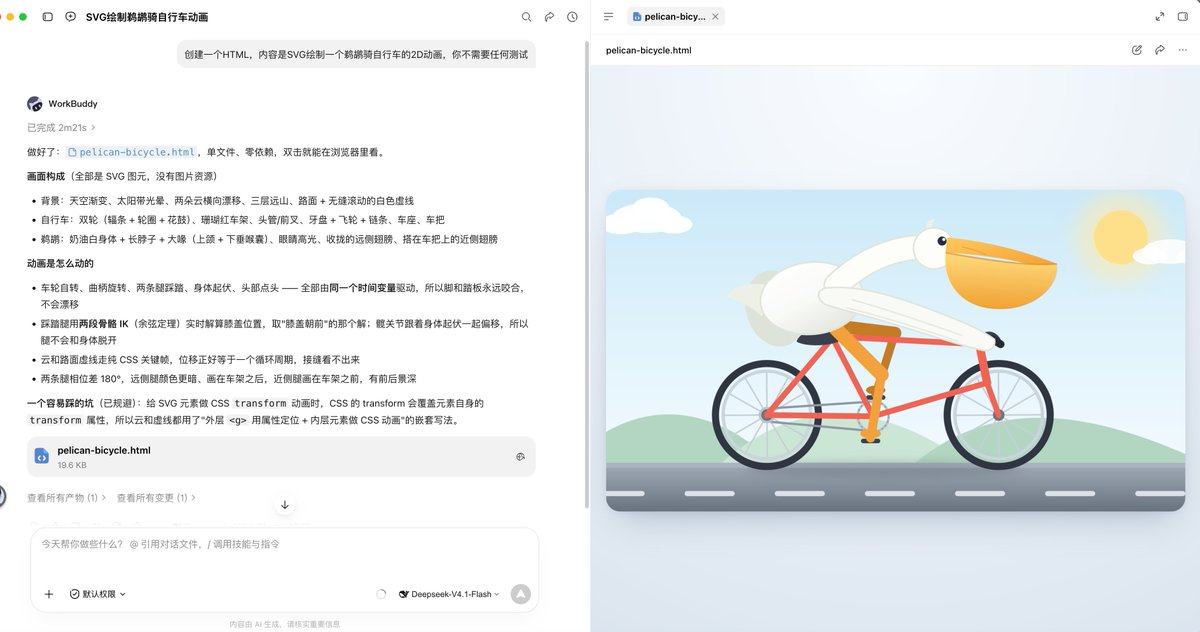
Task: Expand the 已完成 2m21s step details
Action: (61, 127)
